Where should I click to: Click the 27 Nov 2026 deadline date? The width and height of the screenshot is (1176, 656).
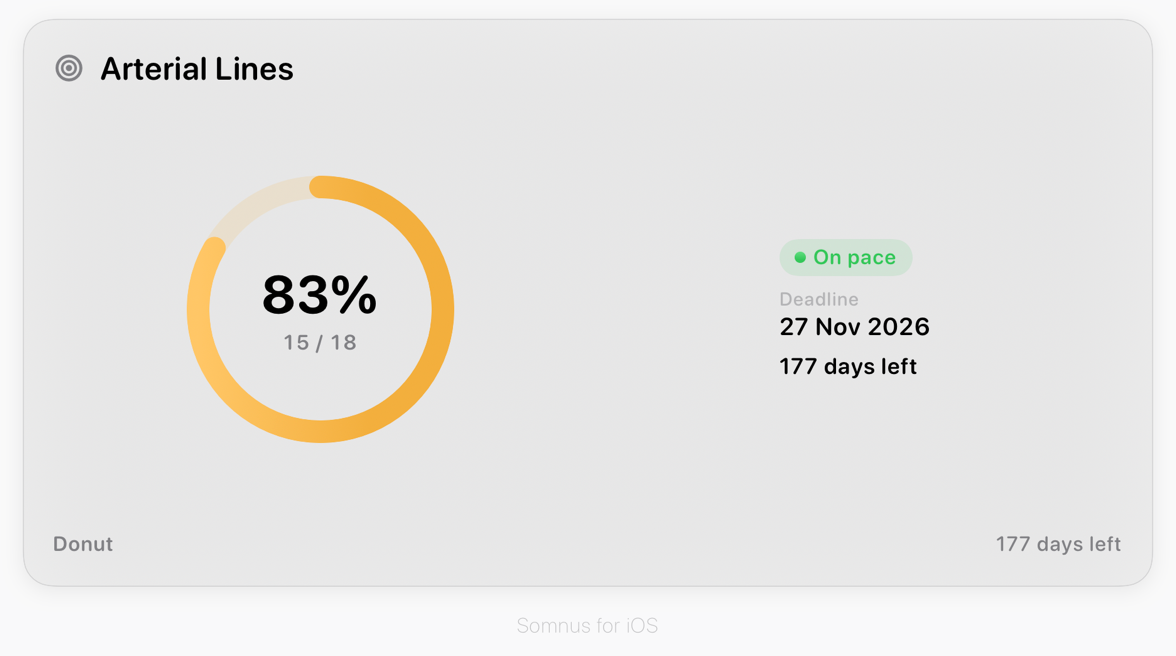point(854,327)
